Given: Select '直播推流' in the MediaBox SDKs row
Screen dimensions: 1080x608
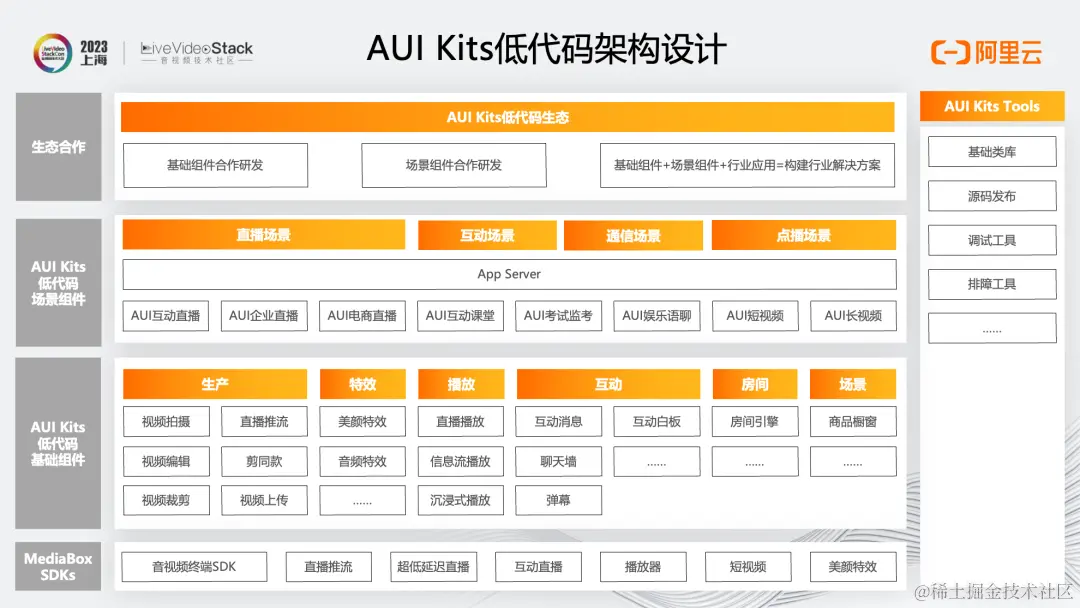Looking at the screenshot, I should pos(329,567).
